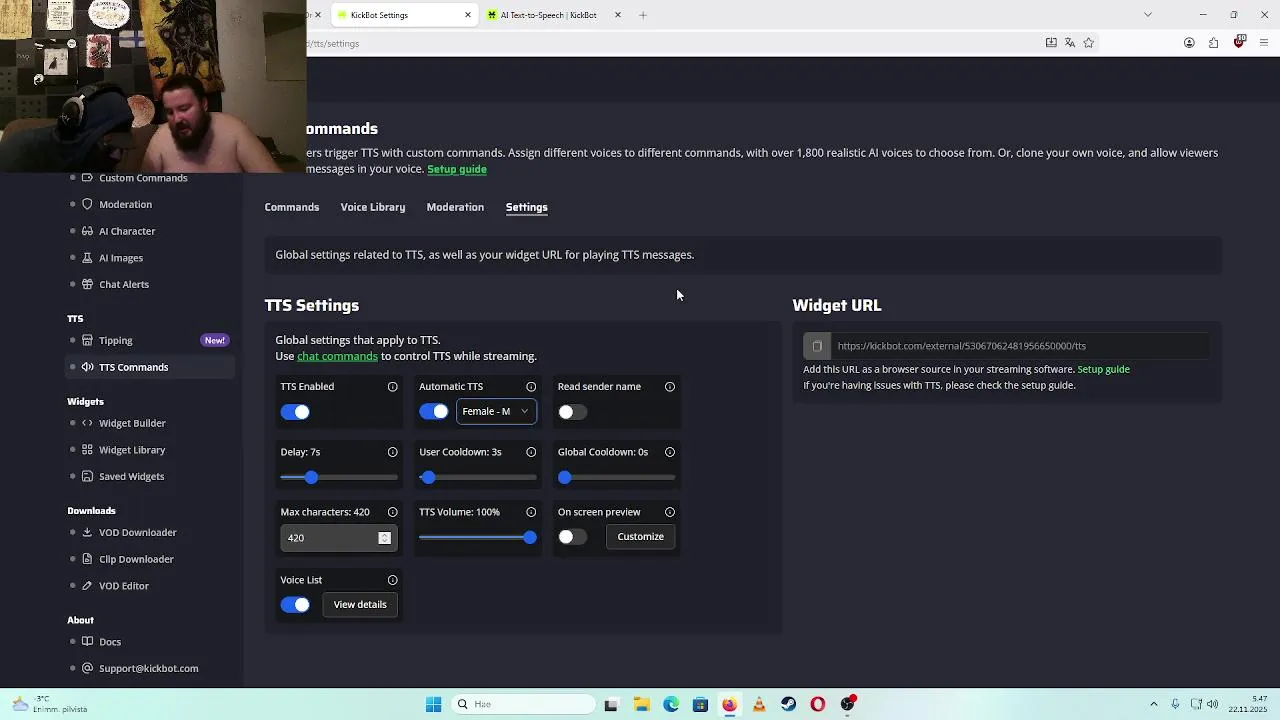The height and width of the screenshot is (720, 1280).
Task: Click the Max characters number stepper arrows
Action: 384,538
